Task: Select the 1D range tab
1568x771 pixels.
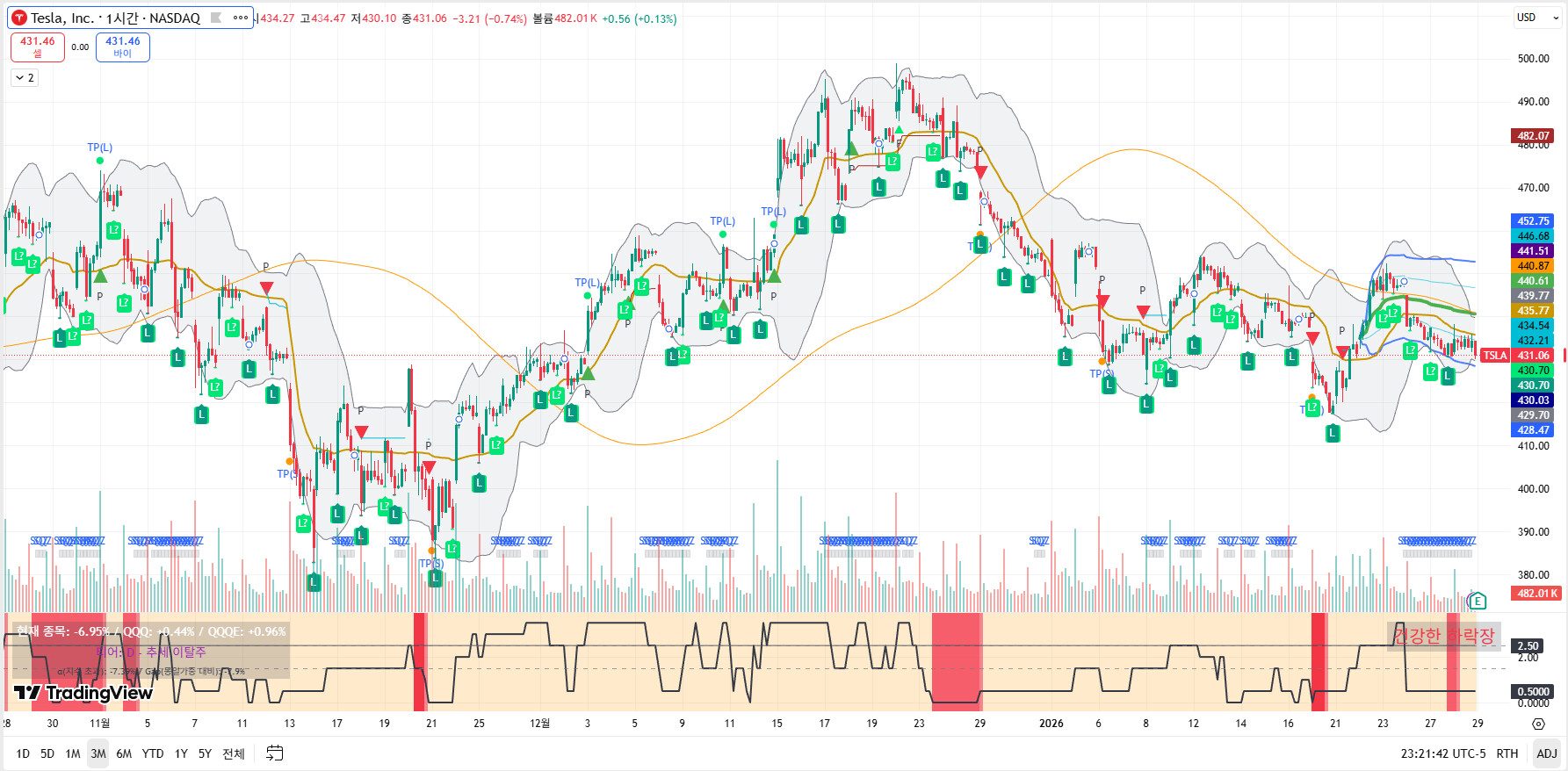Action: point(23,753)
